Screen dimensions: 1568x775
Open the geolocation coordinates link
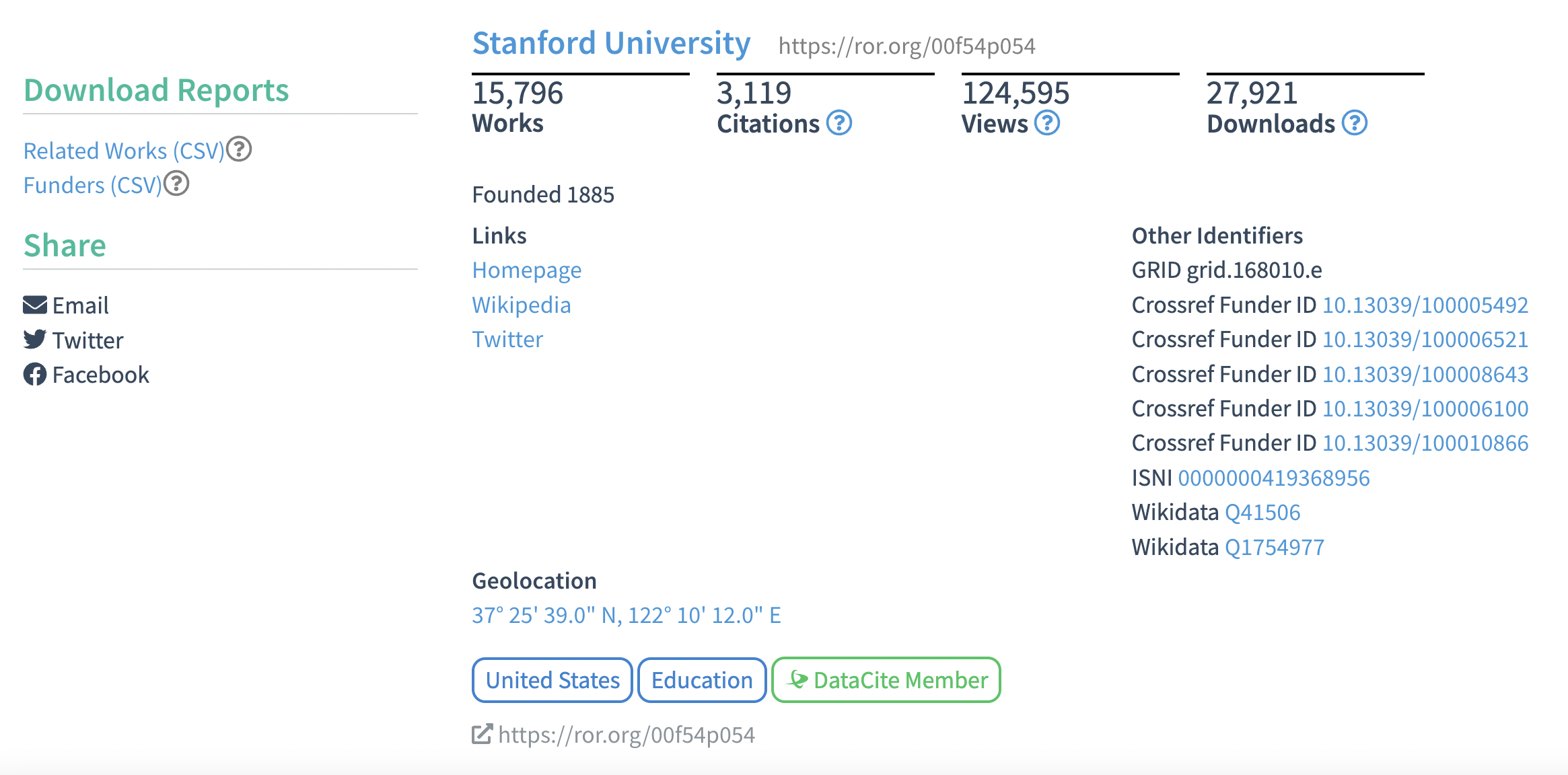(x=626, y=616)
